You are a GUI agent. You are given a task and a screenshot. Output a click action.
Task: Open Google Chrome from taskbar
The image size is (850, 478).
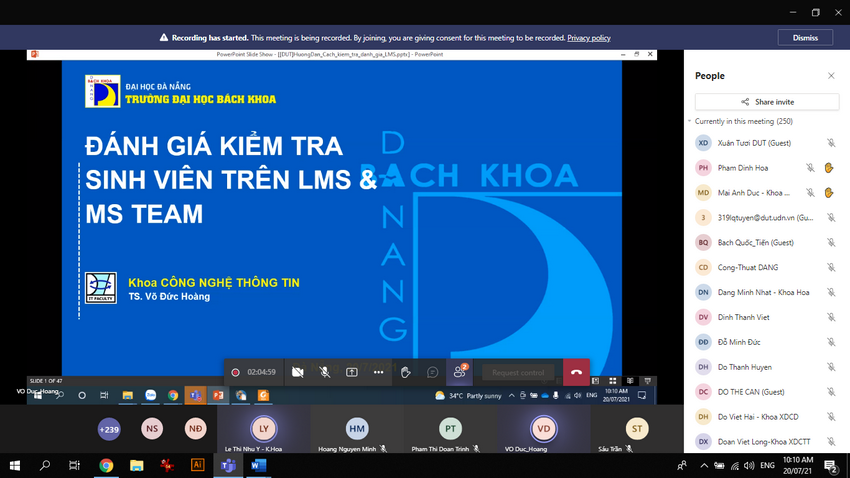106,466
